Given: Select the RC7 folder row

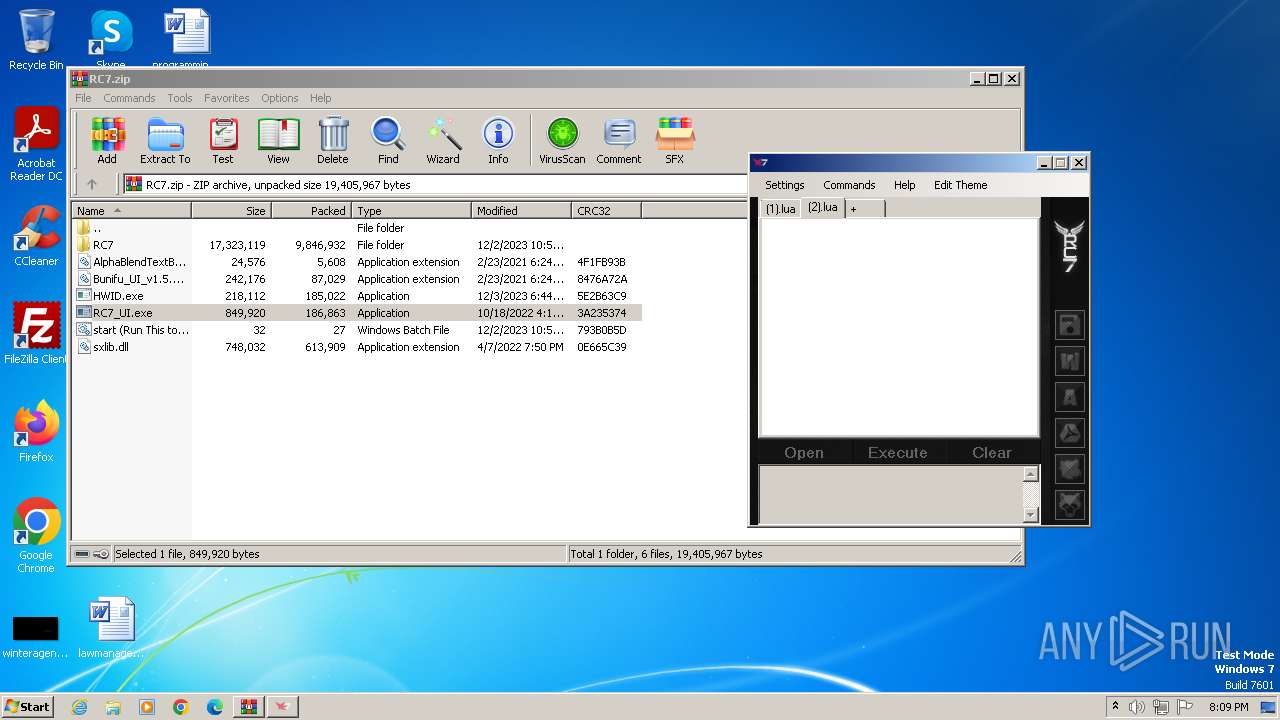Looking at the screenshot, I should 357,245.
